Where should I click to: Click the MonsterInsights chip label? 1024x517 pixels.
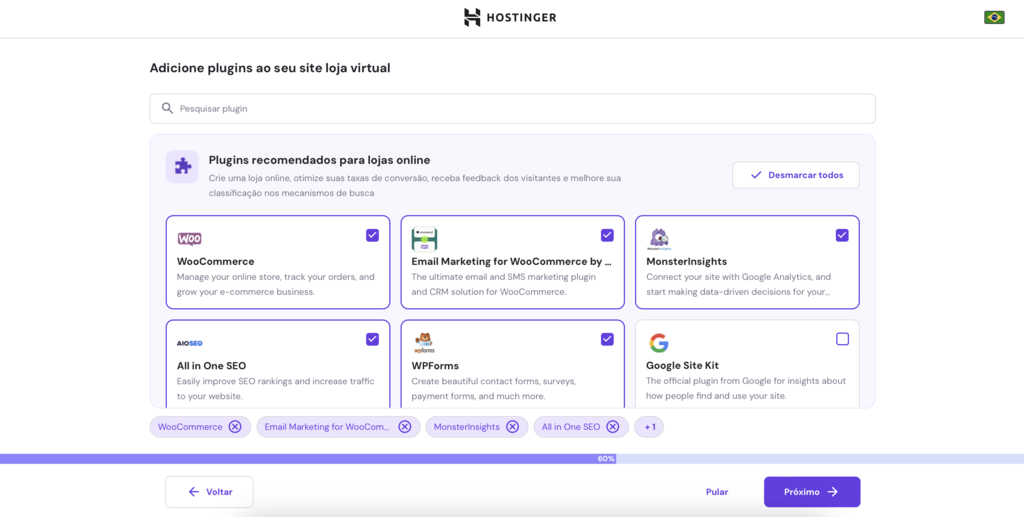(467, 427)
